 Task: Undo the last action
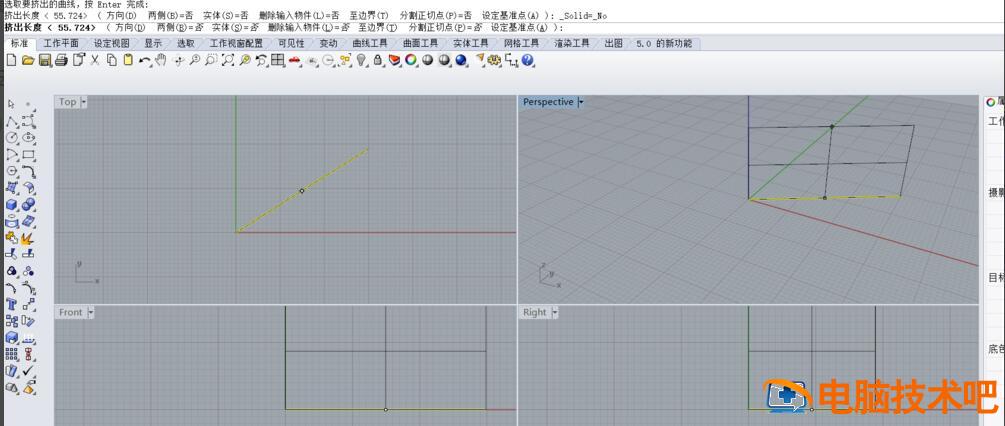click(145, 60)
